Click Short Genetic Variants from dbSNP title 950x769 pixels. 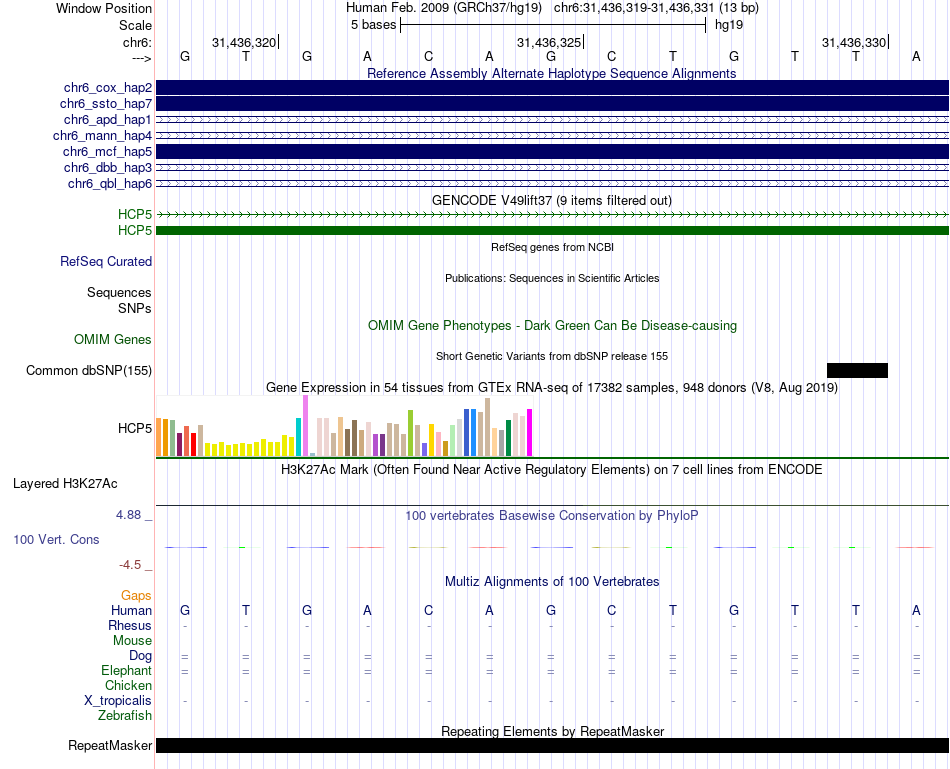(552, 356)
